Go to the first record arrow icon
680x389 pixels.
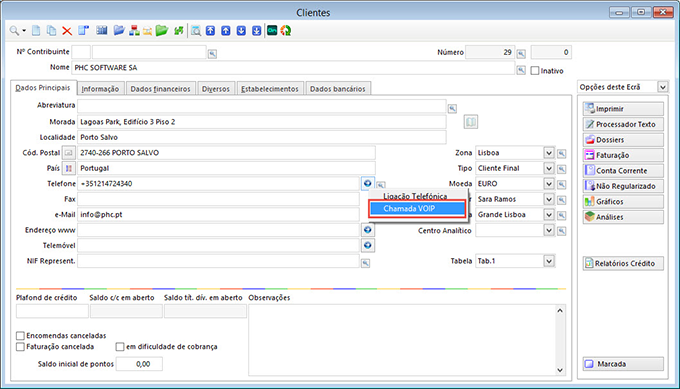pos(210,31)
